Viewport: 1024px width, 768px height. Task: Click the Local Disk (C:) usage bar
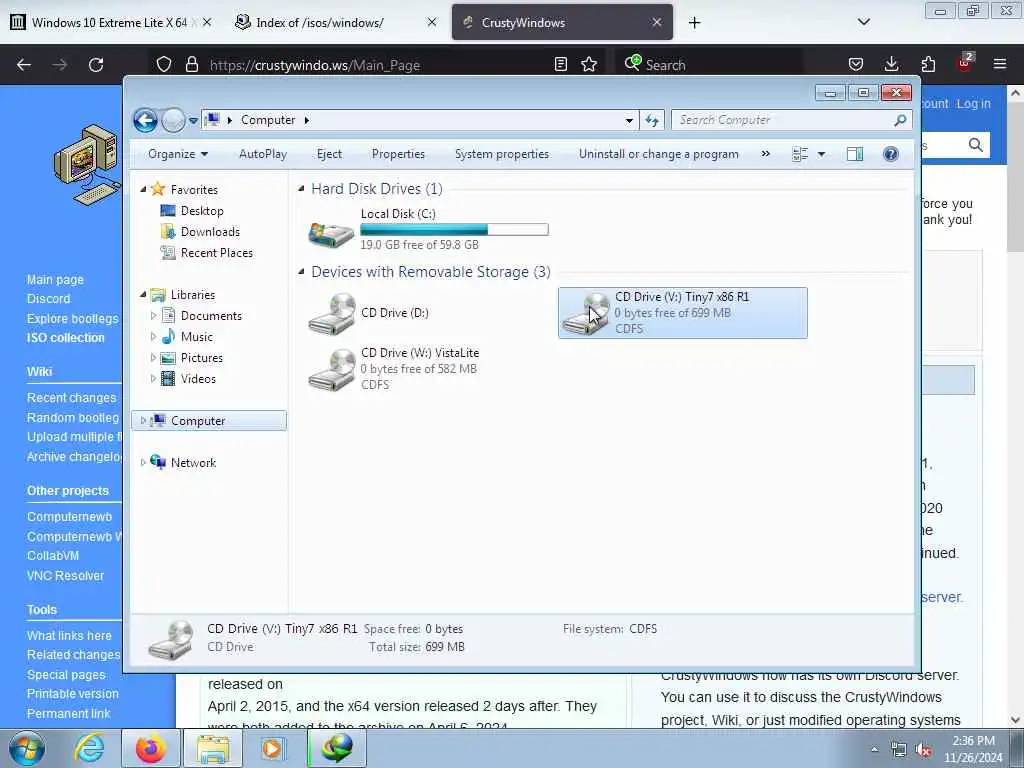(x=454, y=230)
